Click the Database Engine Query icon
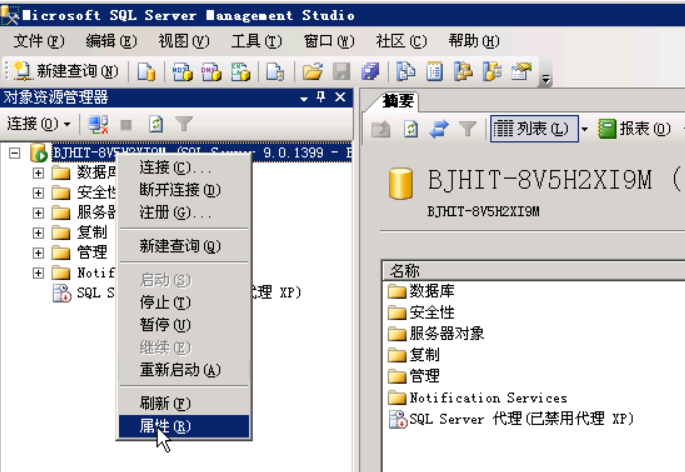 click(x=146, y=71)
